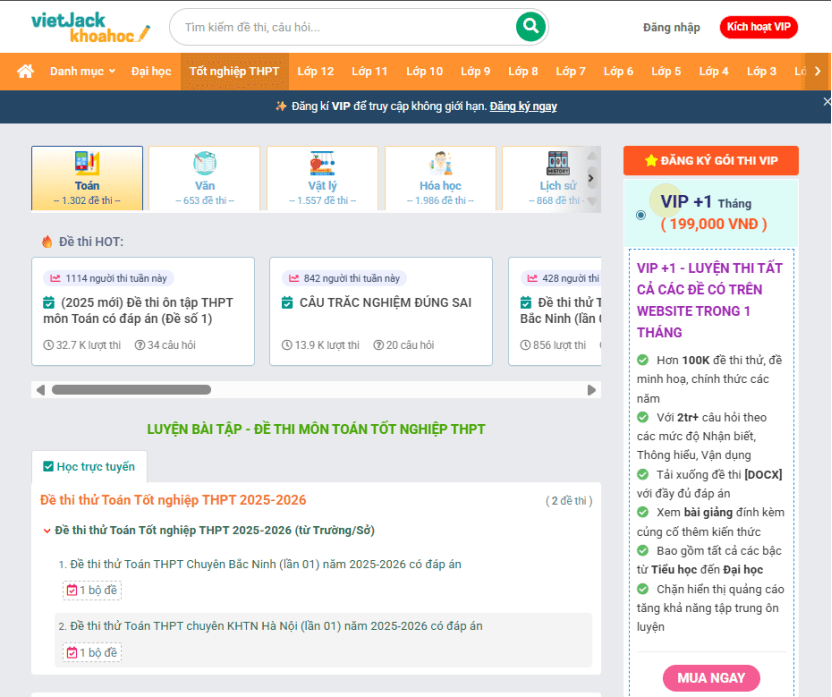Screen dimensions: 832x697
Task: Choose the Vật lý subject icon
Action: (322, 163)
